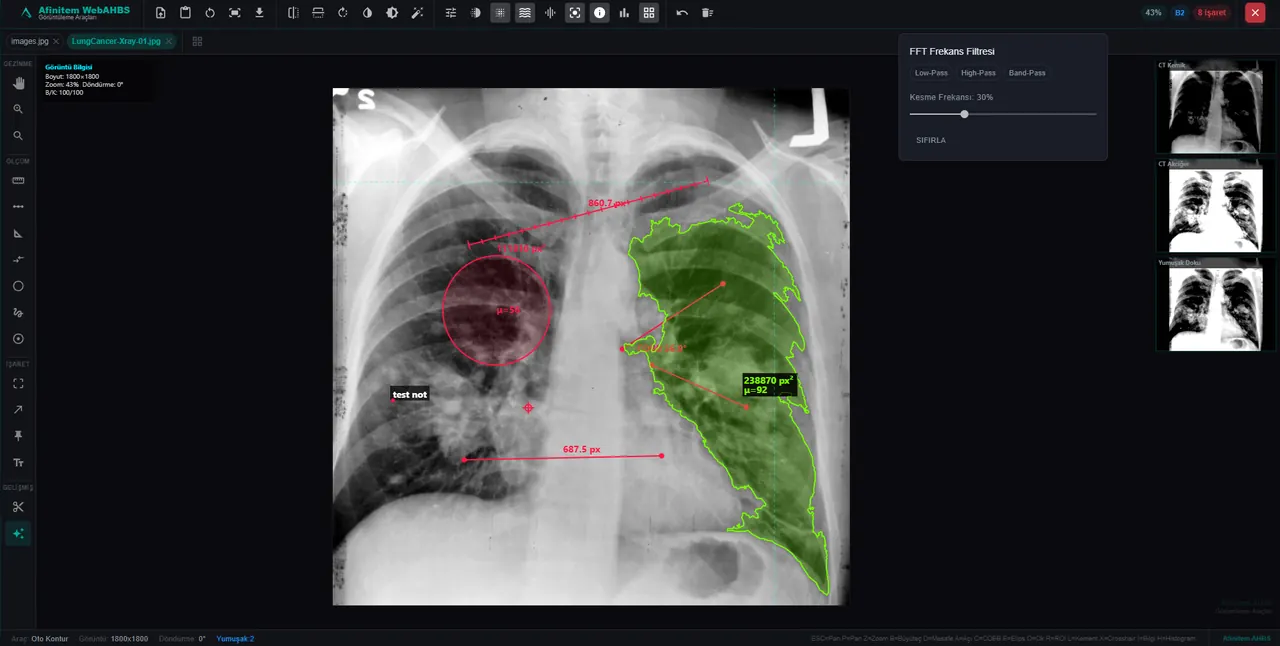Click the 43% zoom indicator
This screenshot has height=646, width=1280.
(1153, 13)
